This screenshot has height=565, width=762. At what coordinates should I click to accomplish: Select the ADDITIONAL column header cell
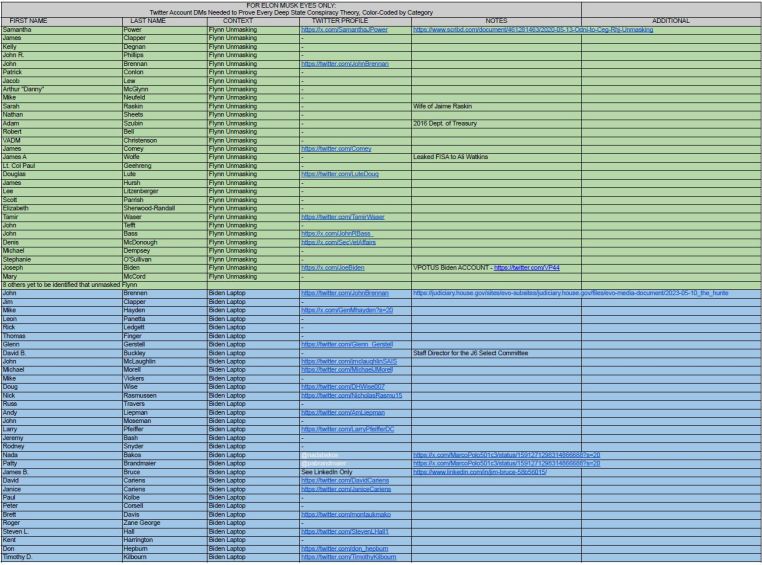[x=671, y=20]
